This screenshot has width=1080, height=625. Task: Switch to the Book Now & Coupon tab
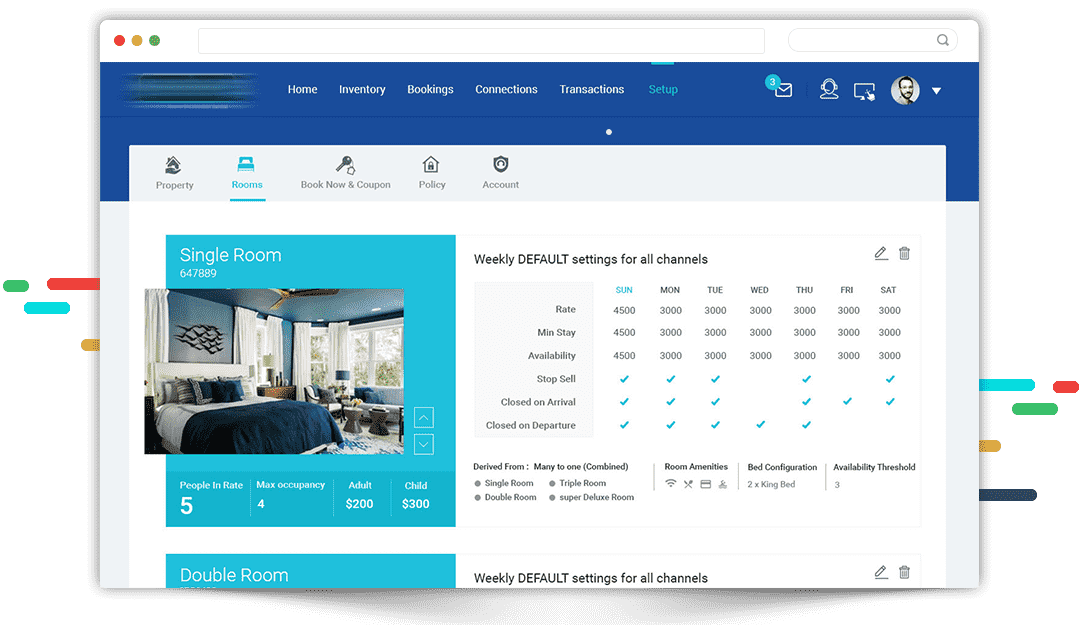pos(345,173)
